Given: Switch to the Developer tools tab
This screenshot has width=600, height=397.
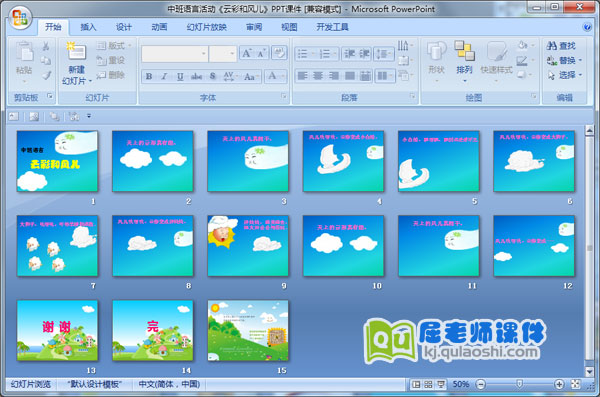Looking at the screenshot, I should [332, 27].
